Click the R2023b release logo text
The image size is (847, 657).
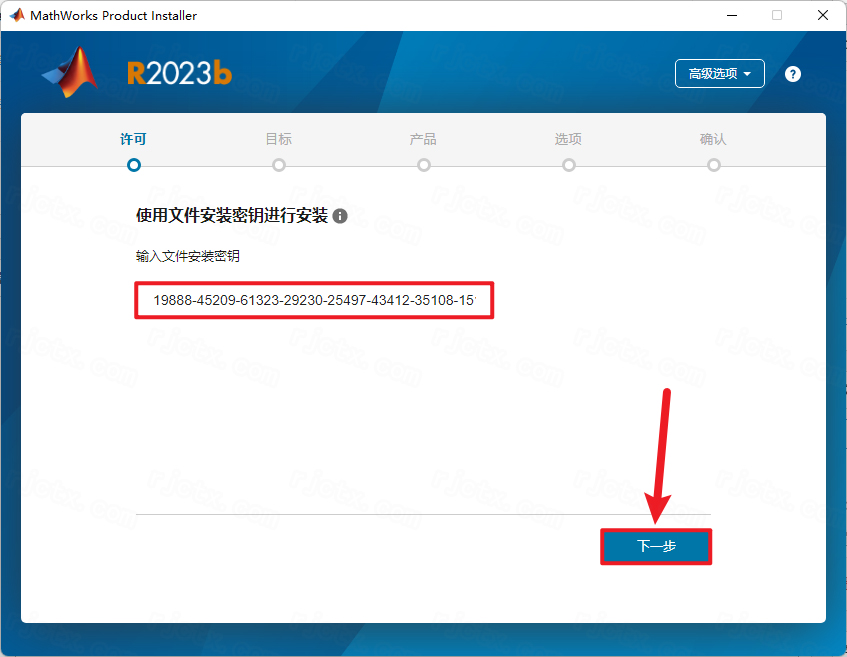coord(179,73)
